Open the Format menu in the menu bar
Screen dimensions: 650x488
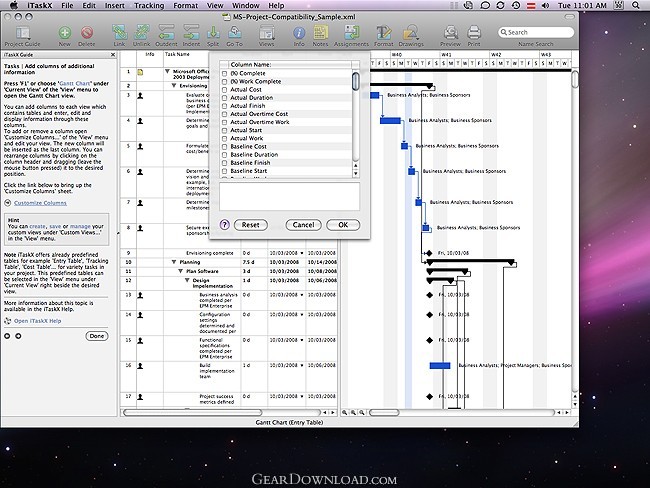click(x=185, y=5)
